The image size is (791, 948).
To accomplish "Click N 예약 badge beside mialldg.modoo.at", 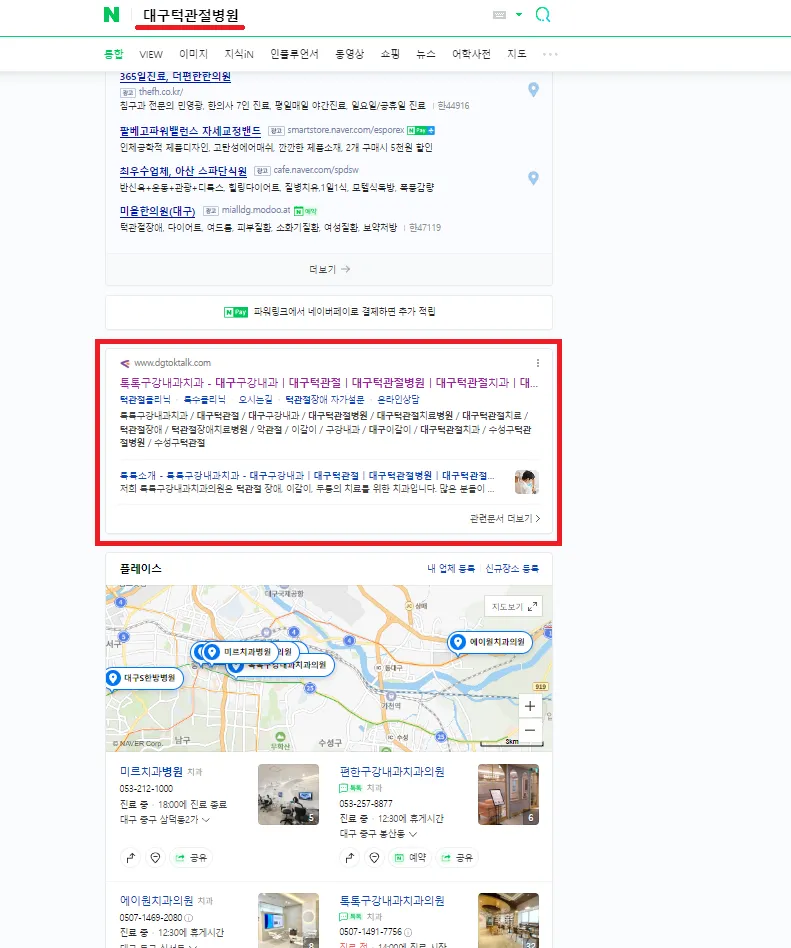I will pyautogui.click(x=305, y=211).
